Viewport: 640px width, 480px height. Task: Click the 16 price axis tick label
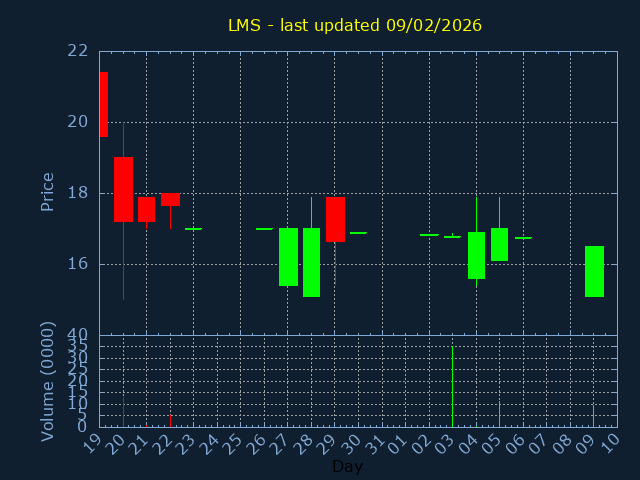click(x=79, y=264)
